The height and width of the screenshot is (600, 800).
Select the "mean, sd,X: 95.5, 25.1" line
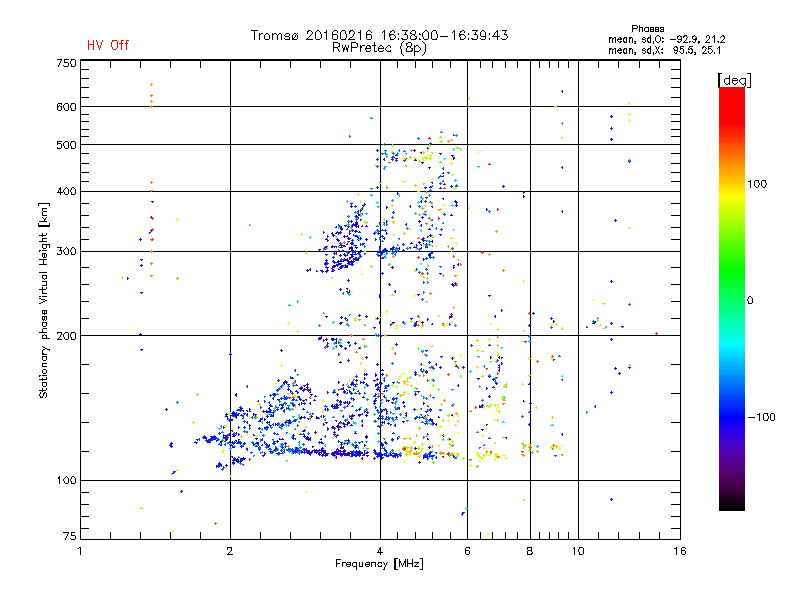(664, 50)
